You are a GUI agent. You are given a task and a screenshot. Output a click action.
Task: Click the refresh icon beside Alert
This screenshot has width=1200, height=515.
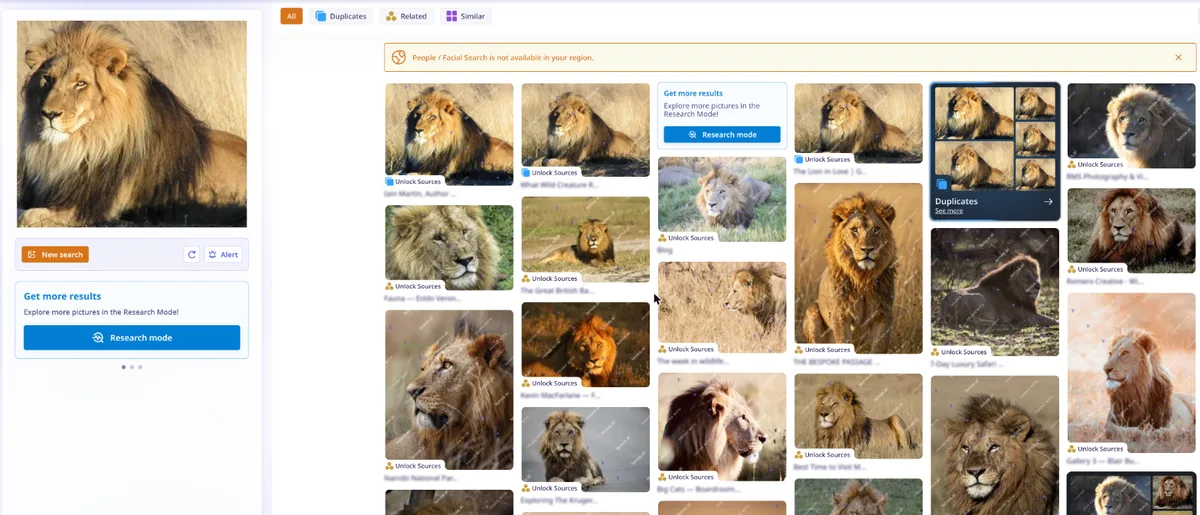[192, 254]
